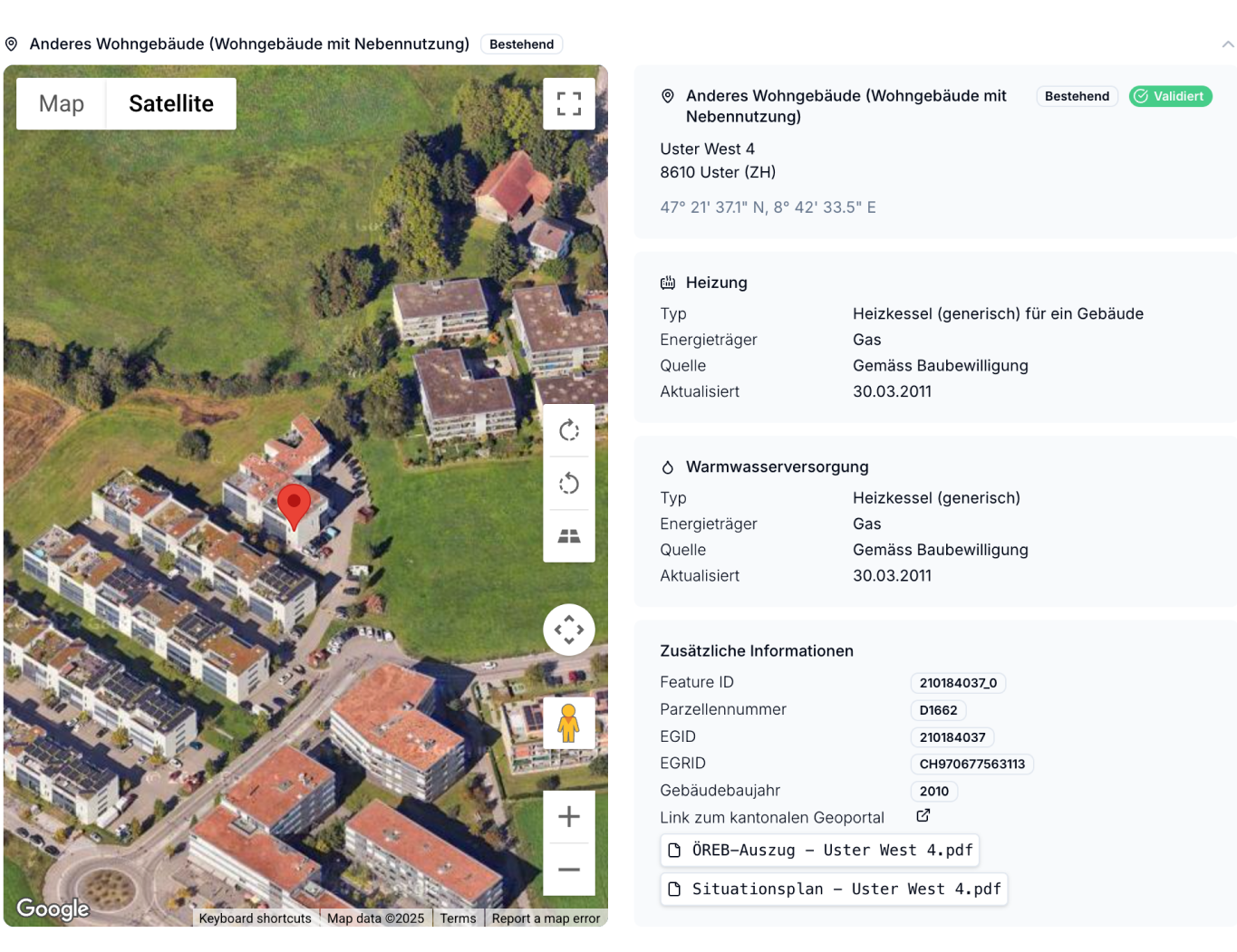The image size is (1237, 952).
Task: Toggle fullscreen map view
Action: tap(568, 103)
